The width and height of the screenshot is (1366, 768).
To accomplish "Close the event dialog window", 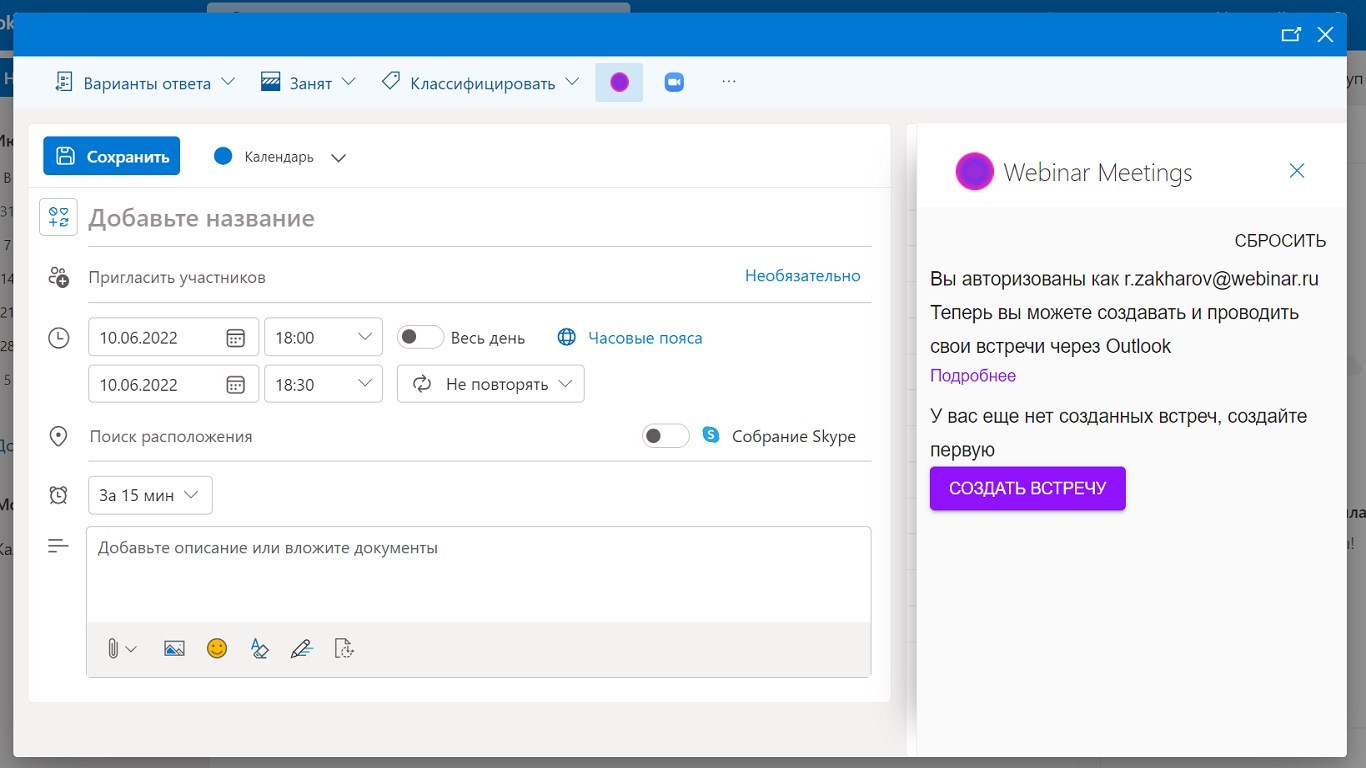I will pos(1325,34).
